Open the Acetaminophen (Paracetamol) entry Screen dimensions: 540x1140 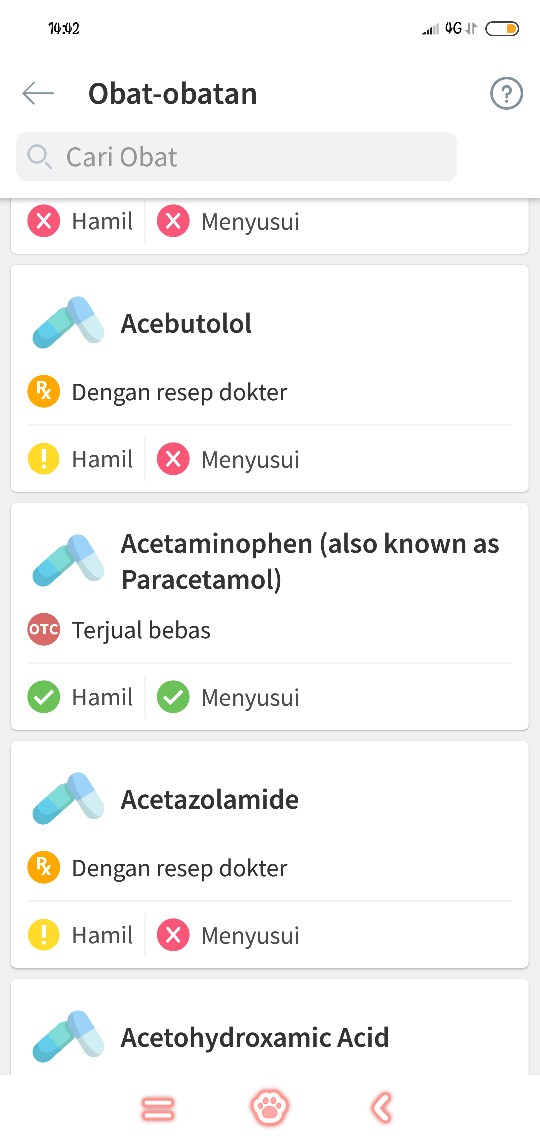point(270,617)
